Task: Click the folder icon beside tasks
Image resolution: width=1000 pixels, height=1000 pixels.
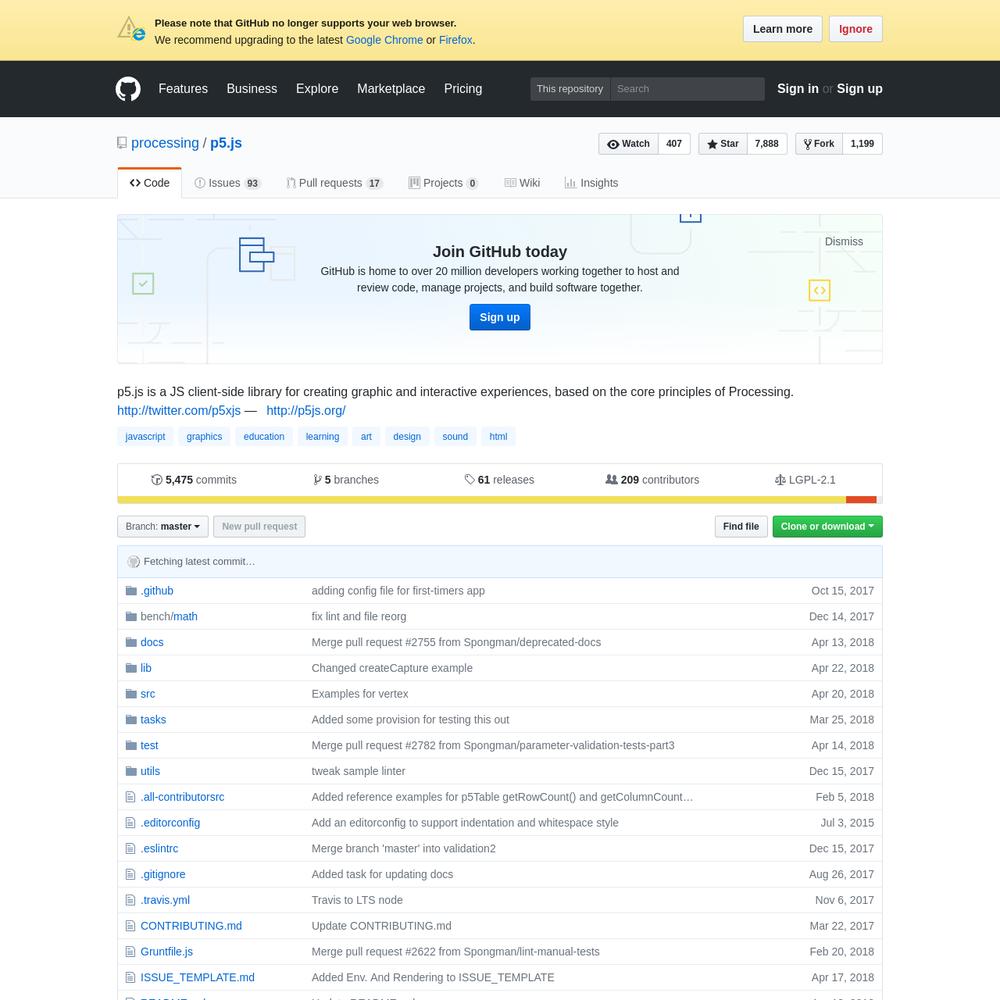Action: click(131, 719)
